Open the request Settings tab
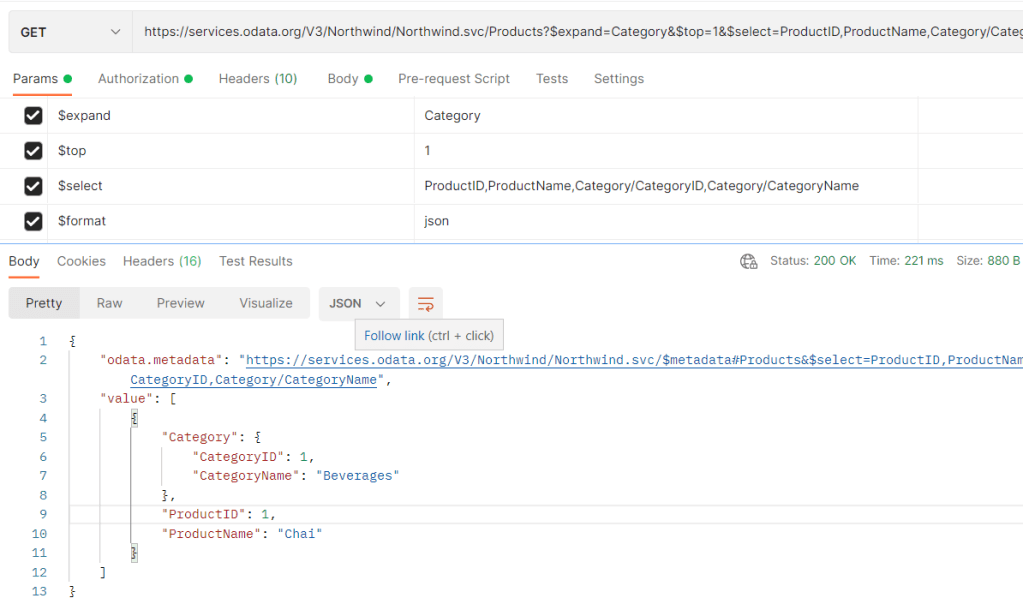 click(x=618, y=79)
